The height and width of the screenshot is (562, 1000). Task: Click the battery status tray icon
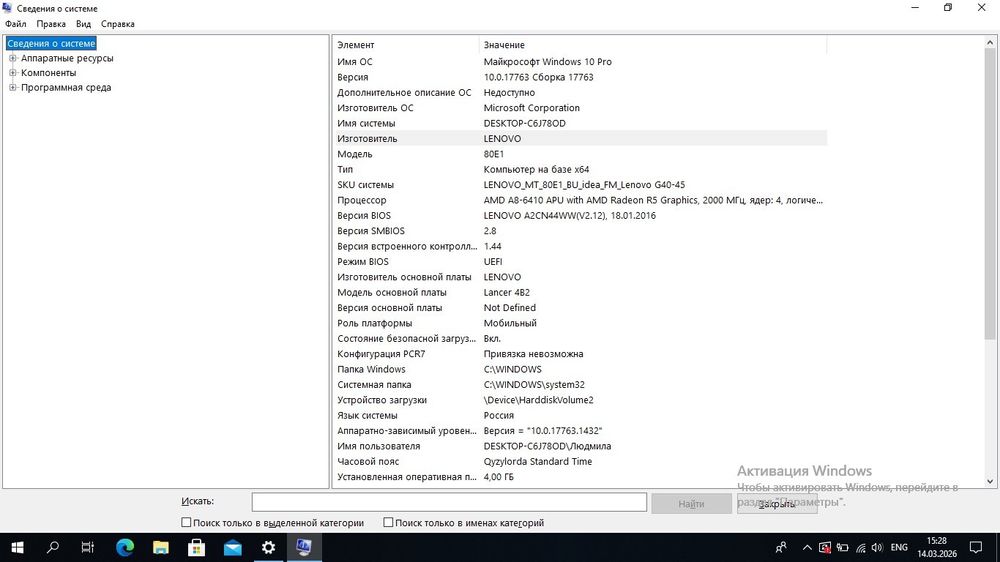point(842,547)
